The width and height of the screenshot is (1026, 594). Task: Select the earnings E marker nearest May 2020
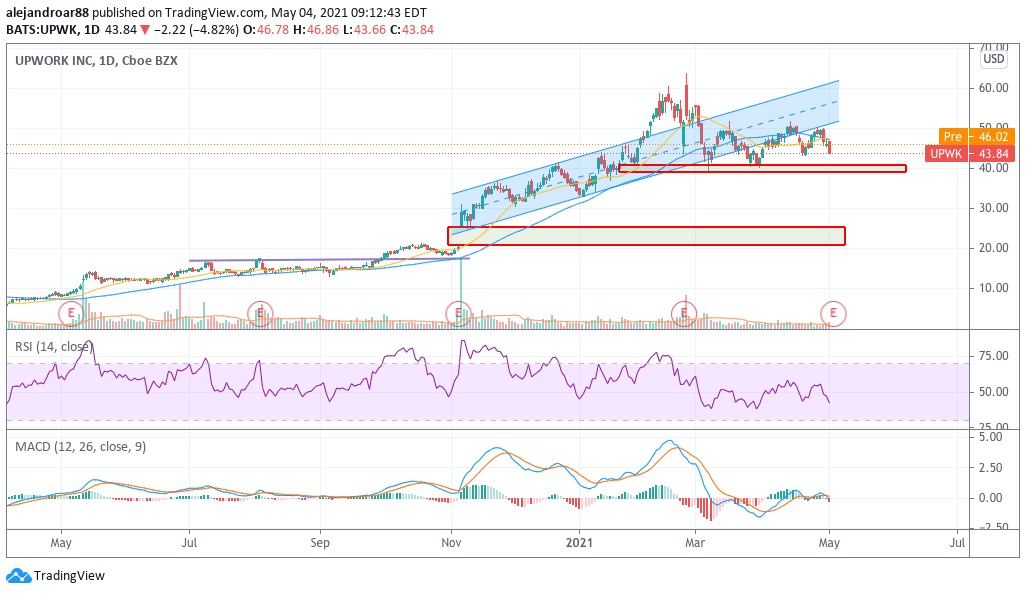coord(71,313)
